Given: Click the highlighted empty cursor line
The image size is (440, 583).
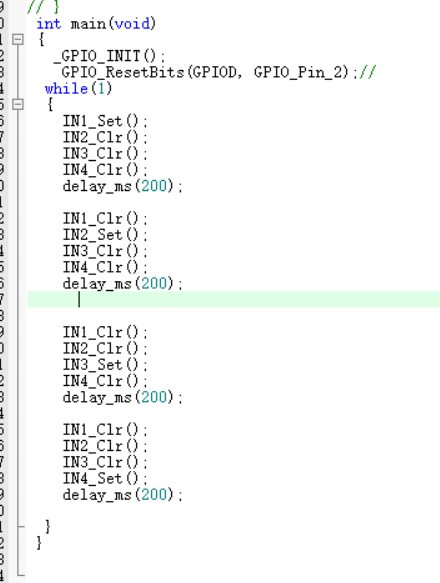Looking at the screenshot, I should 234,299.
